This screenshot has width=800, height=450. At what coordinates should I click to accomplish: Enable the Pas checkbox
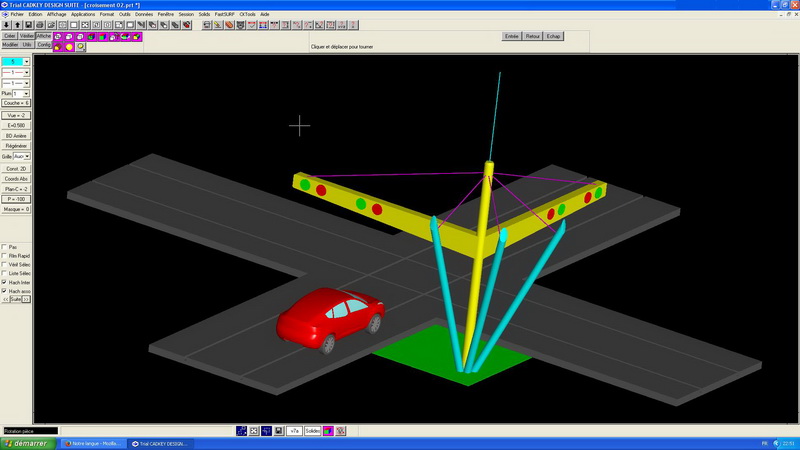click(5, 247)
